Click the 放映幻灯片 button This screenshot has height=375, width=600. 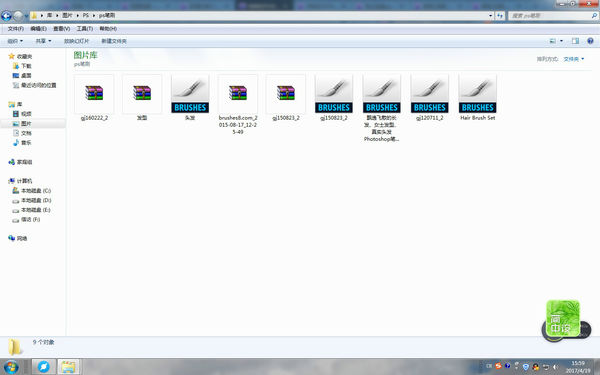point(76,41)
